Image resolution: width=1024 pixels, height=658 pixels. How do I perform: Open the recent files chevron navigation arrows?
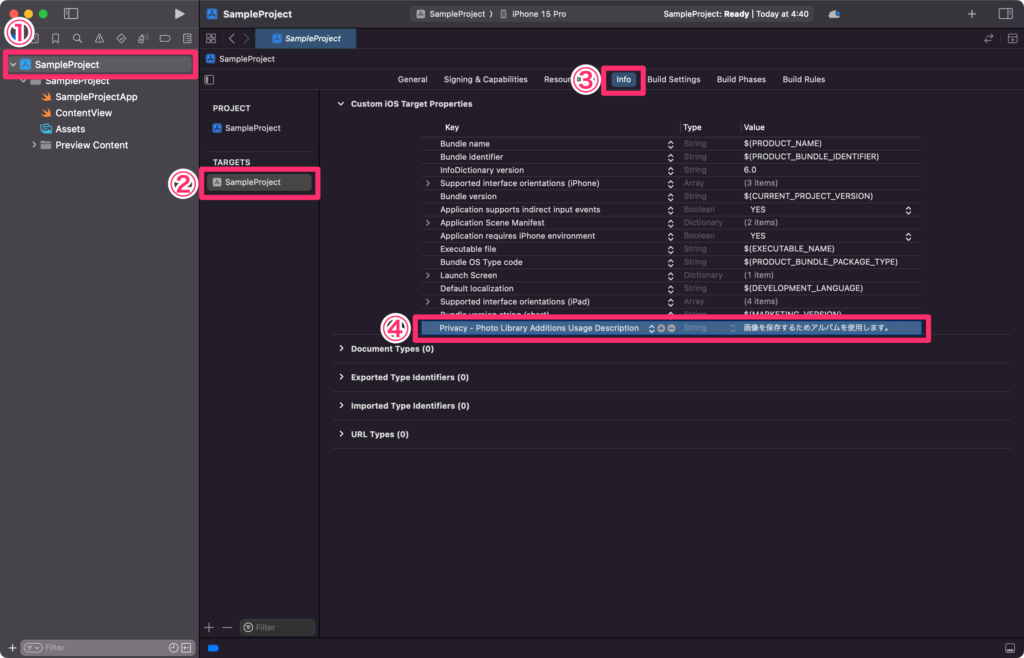(239, 38)
